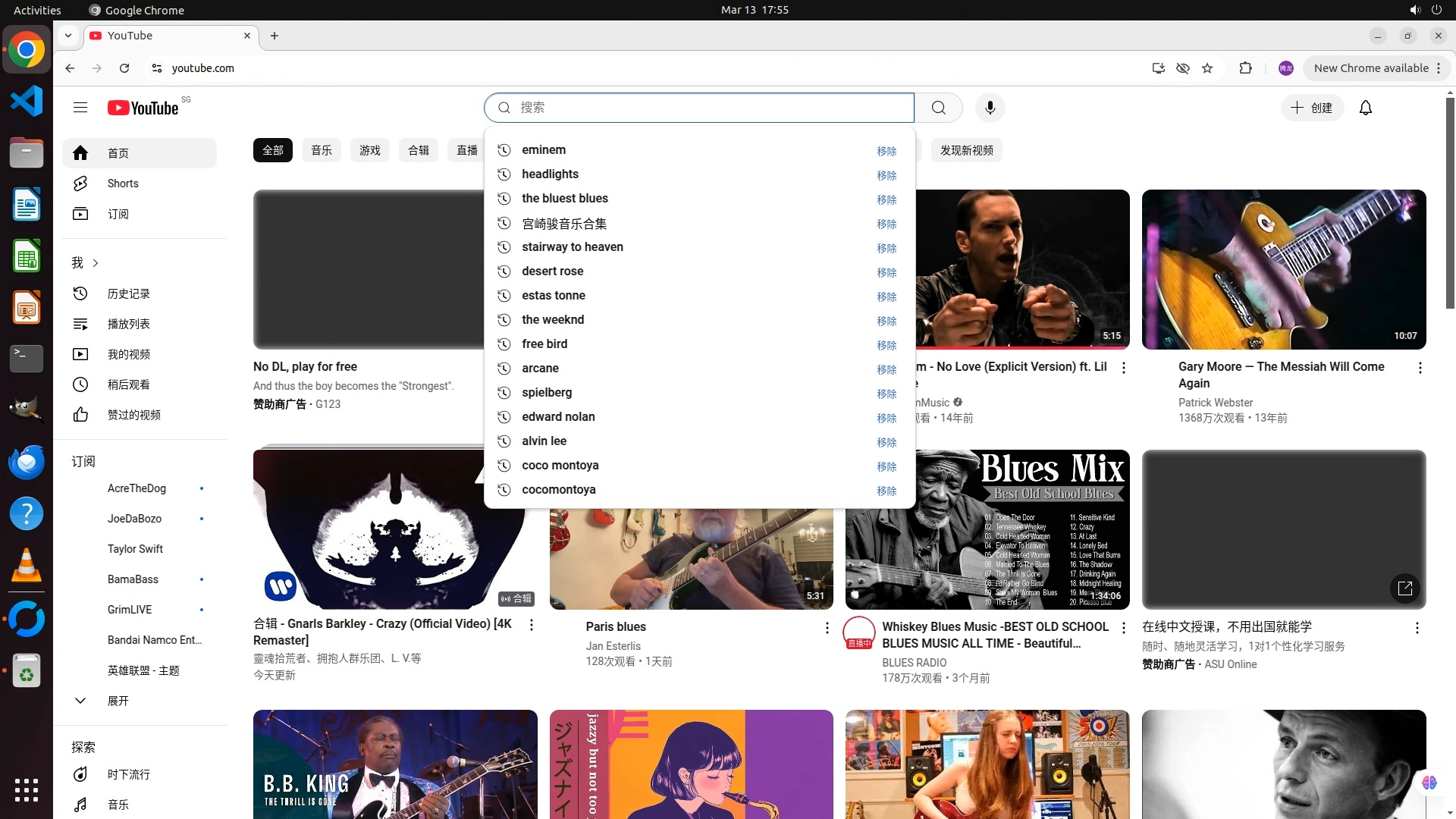Remove 'eminem' from search history
This screenshot has width=1456, height=819.
click(886, 151)
